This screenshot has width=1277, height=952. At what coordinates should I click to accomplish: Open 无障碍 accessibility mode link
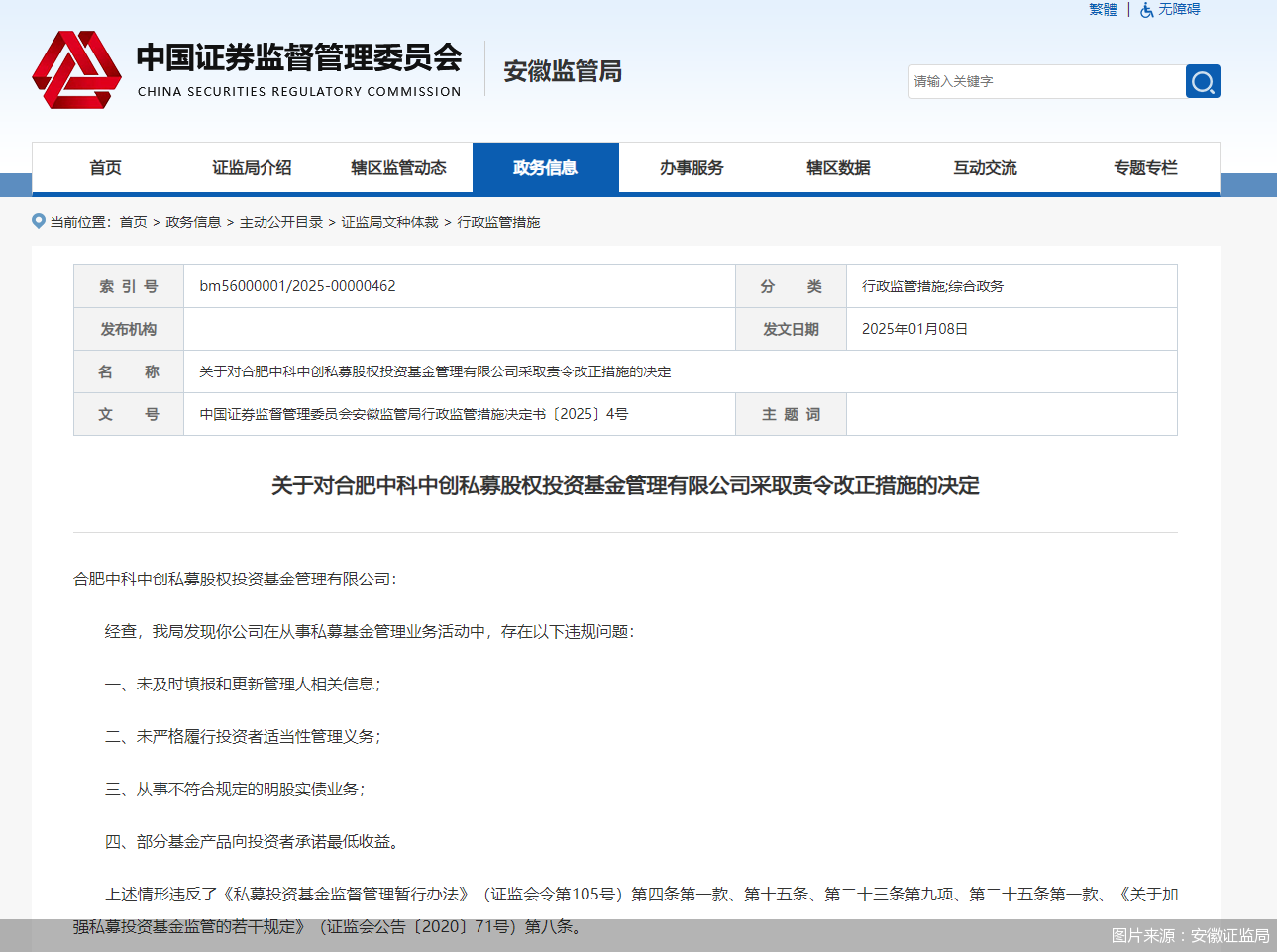point(1179,10)
